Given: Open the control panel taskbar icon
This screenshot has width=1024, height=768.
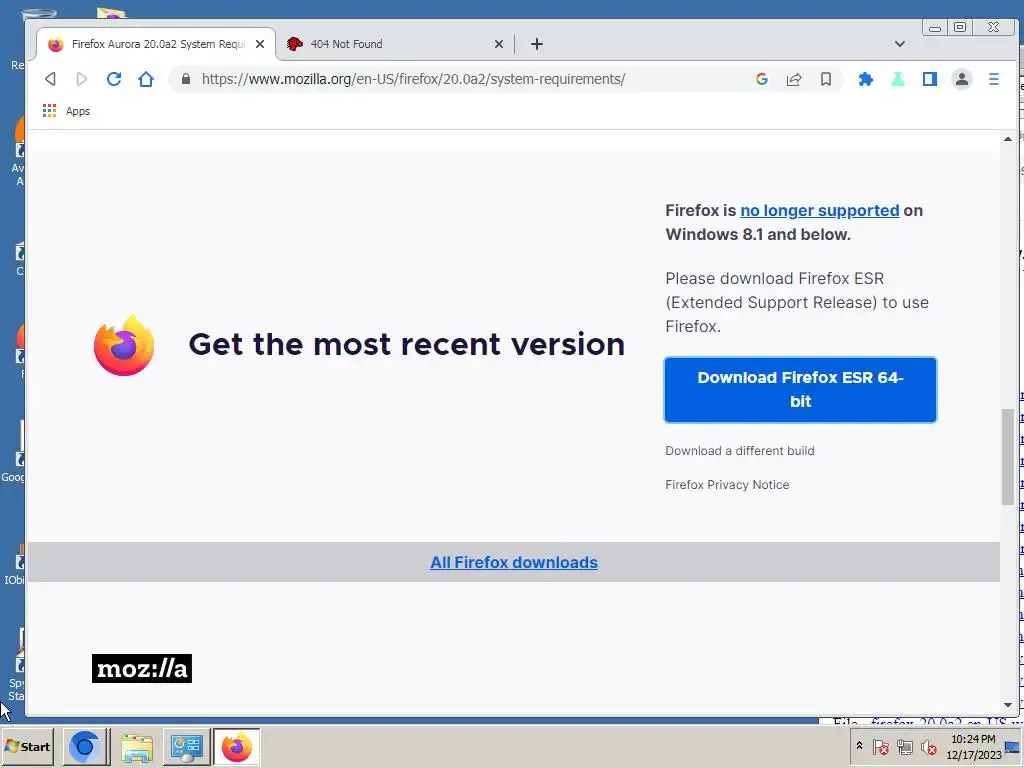Looking at the screenshot, I should (187, 746).
